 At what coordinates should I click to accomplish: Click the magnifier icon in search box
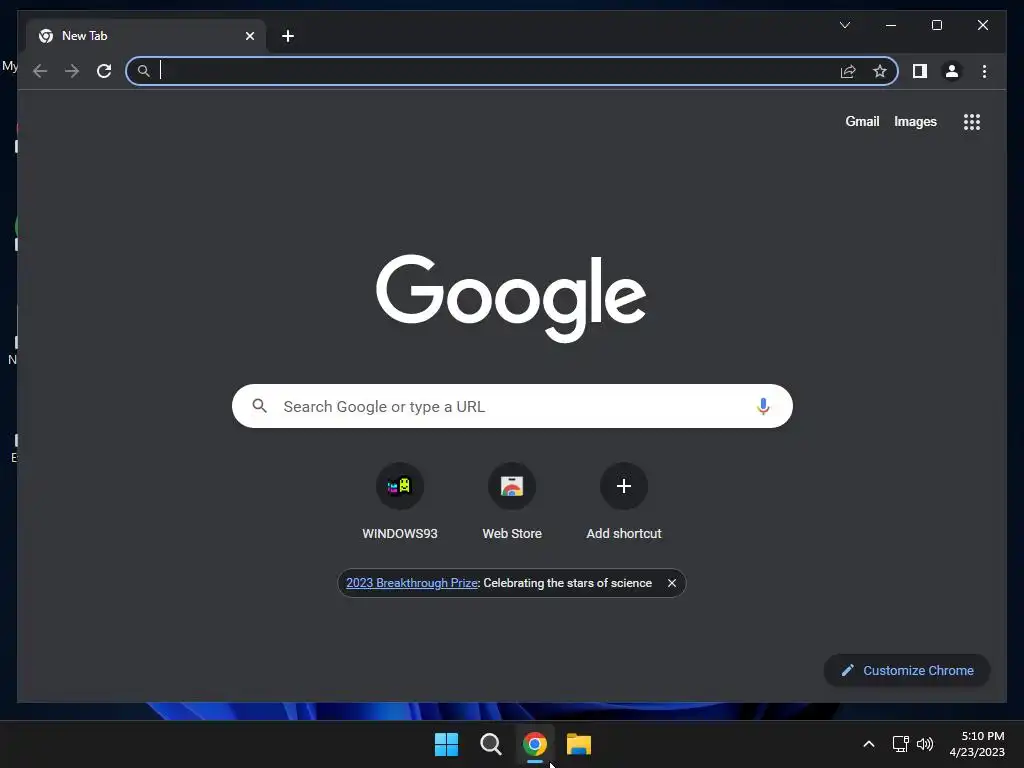point(259,406)
